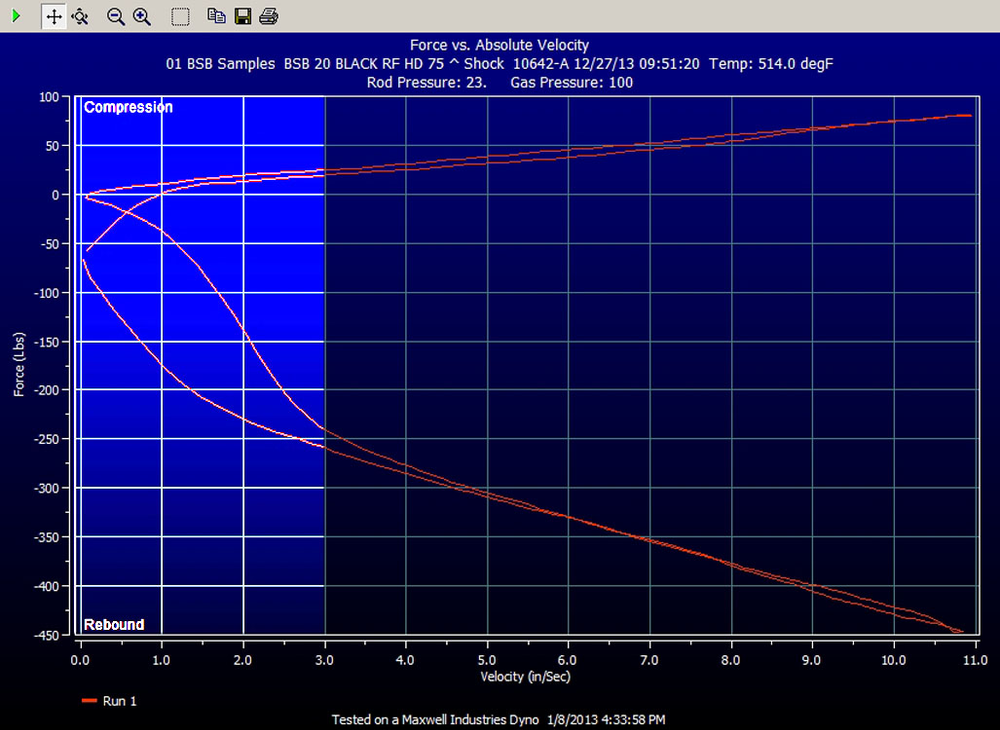Click the 11.0 velocity axis label
Image resolution: width=1000 pixels, height=730 pixels.
tap(975, 661)
